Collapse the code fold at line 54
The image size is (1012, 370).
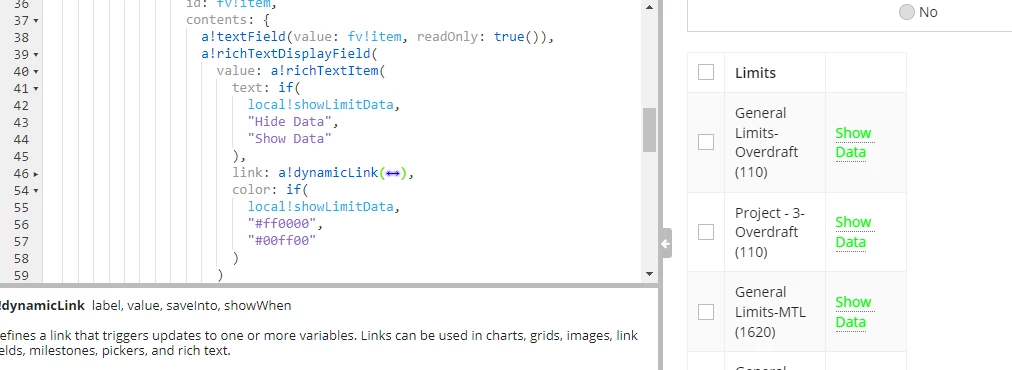click(35, 190)
